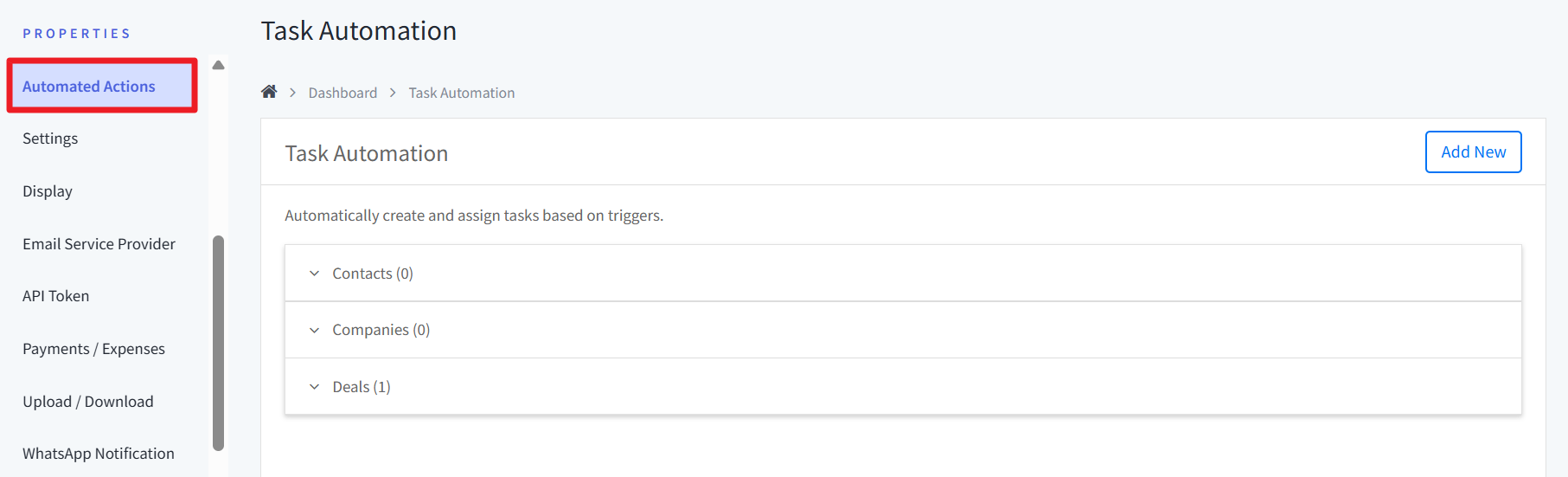Click the home icon in breadcrumb

[269, 92]
